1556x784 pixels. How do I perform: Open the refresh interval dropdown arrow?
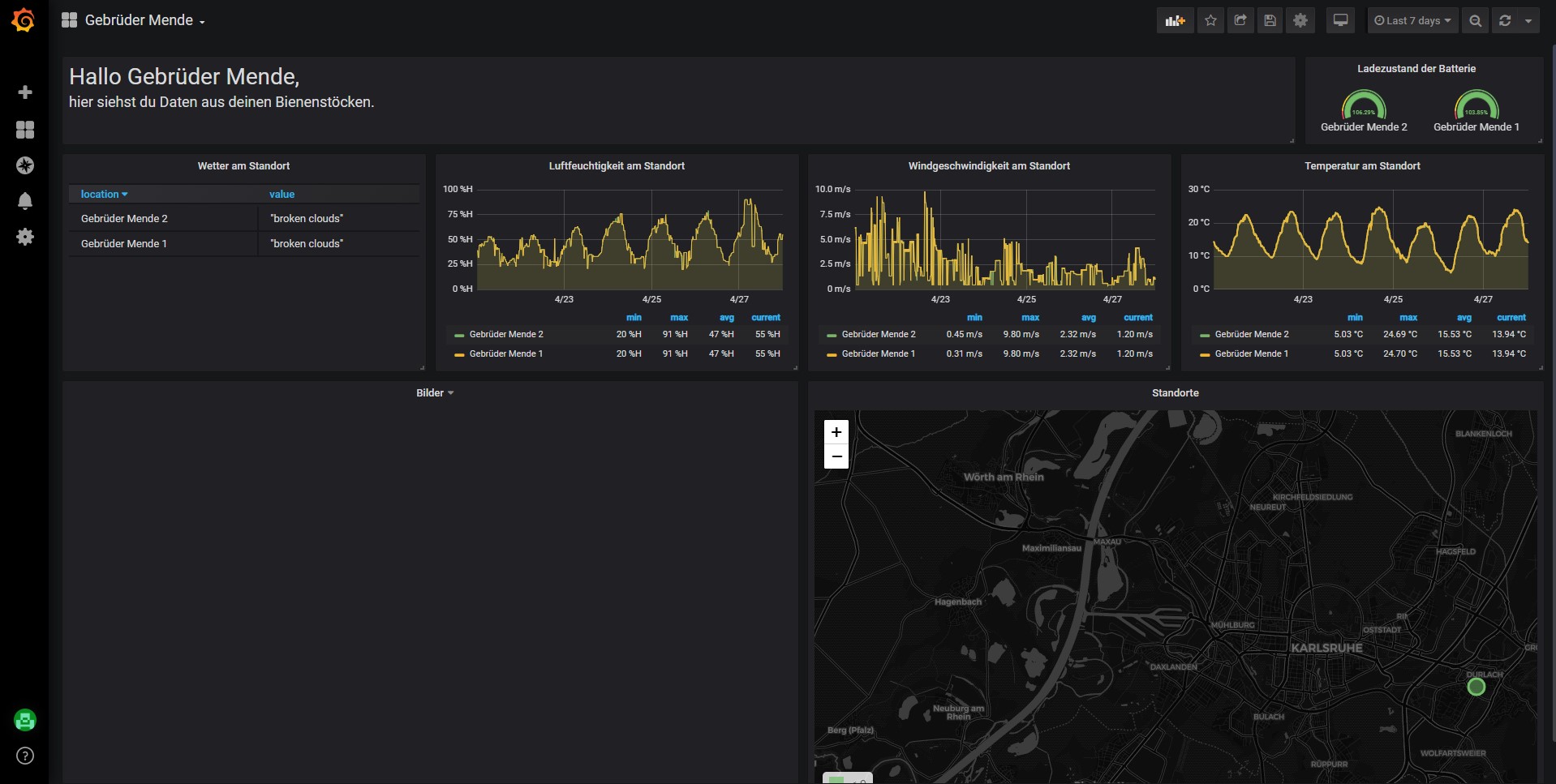pos(1528,20)
